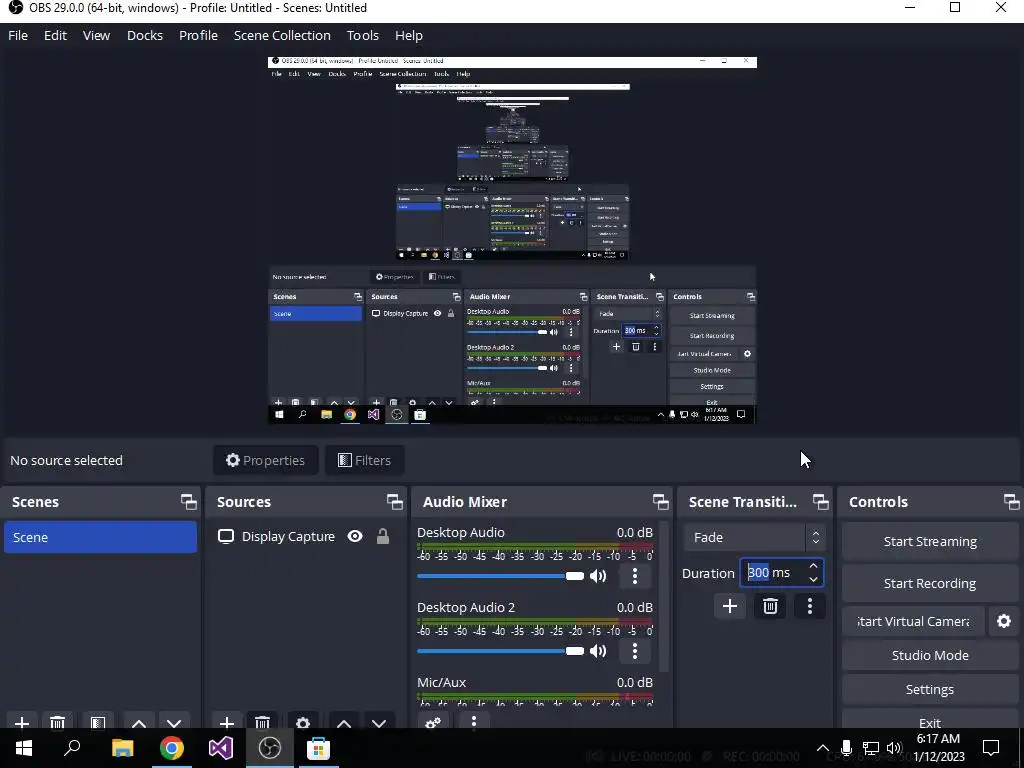Pop out the Sources dock
The height and width of the screenshot is (768, 1024).
(x=394, y=502)
